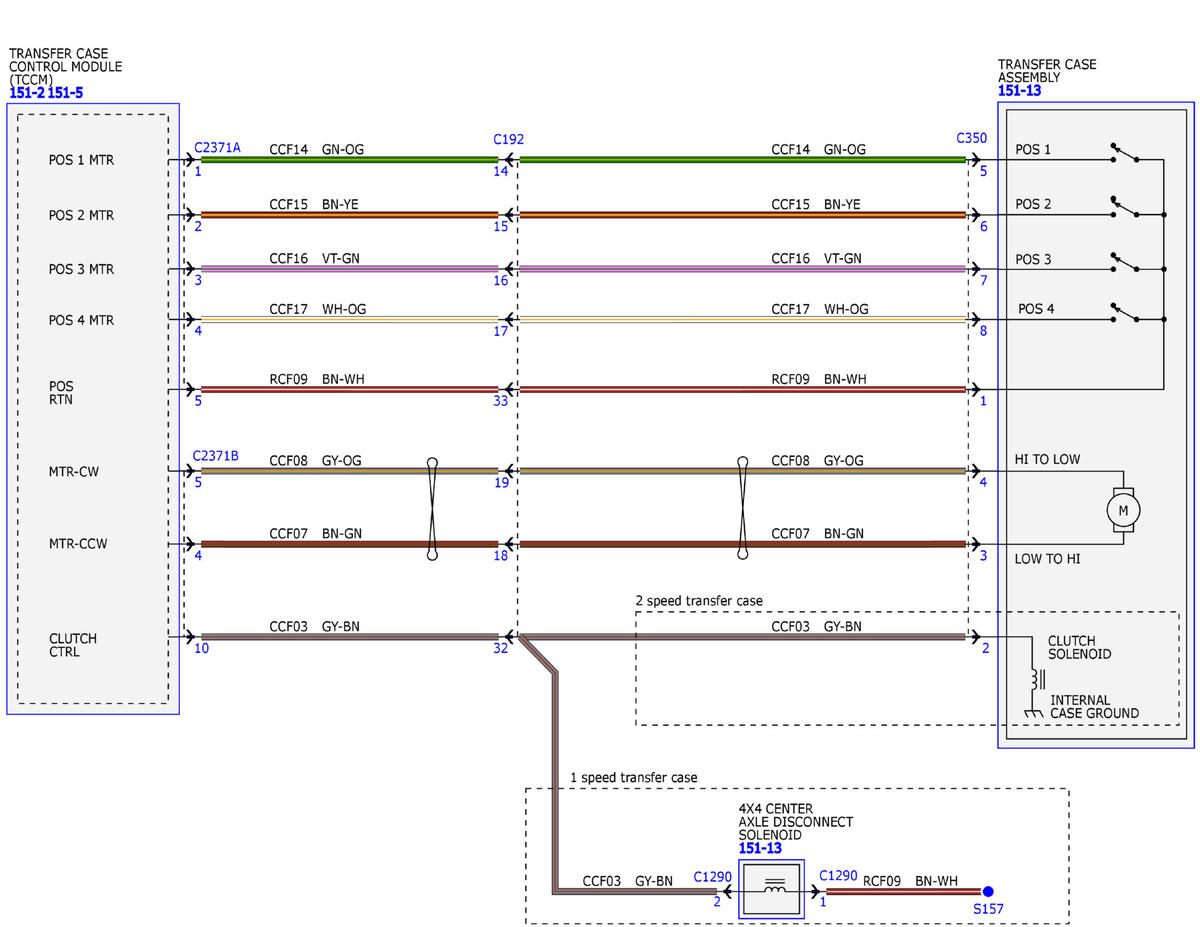Click the RCF09 BN-WH wire at S157
Viewport: 1200px width, 927px height.
tap(903, 891)
